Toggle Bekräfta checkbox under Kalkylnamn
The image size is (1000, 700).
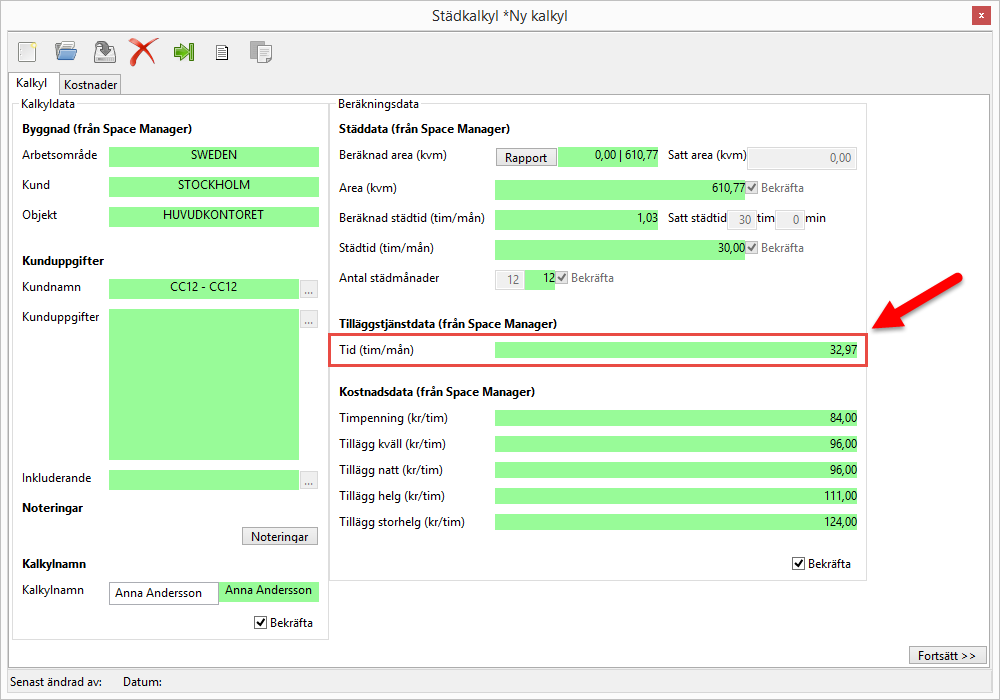tap(262, 623)
